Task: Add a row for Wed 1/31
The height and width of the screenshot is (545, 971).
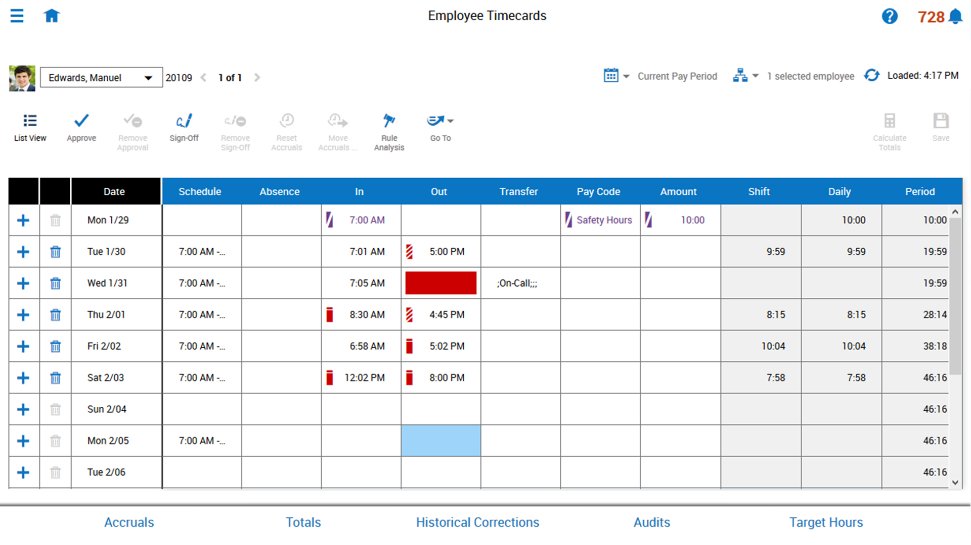Action: tap(23, 283)
